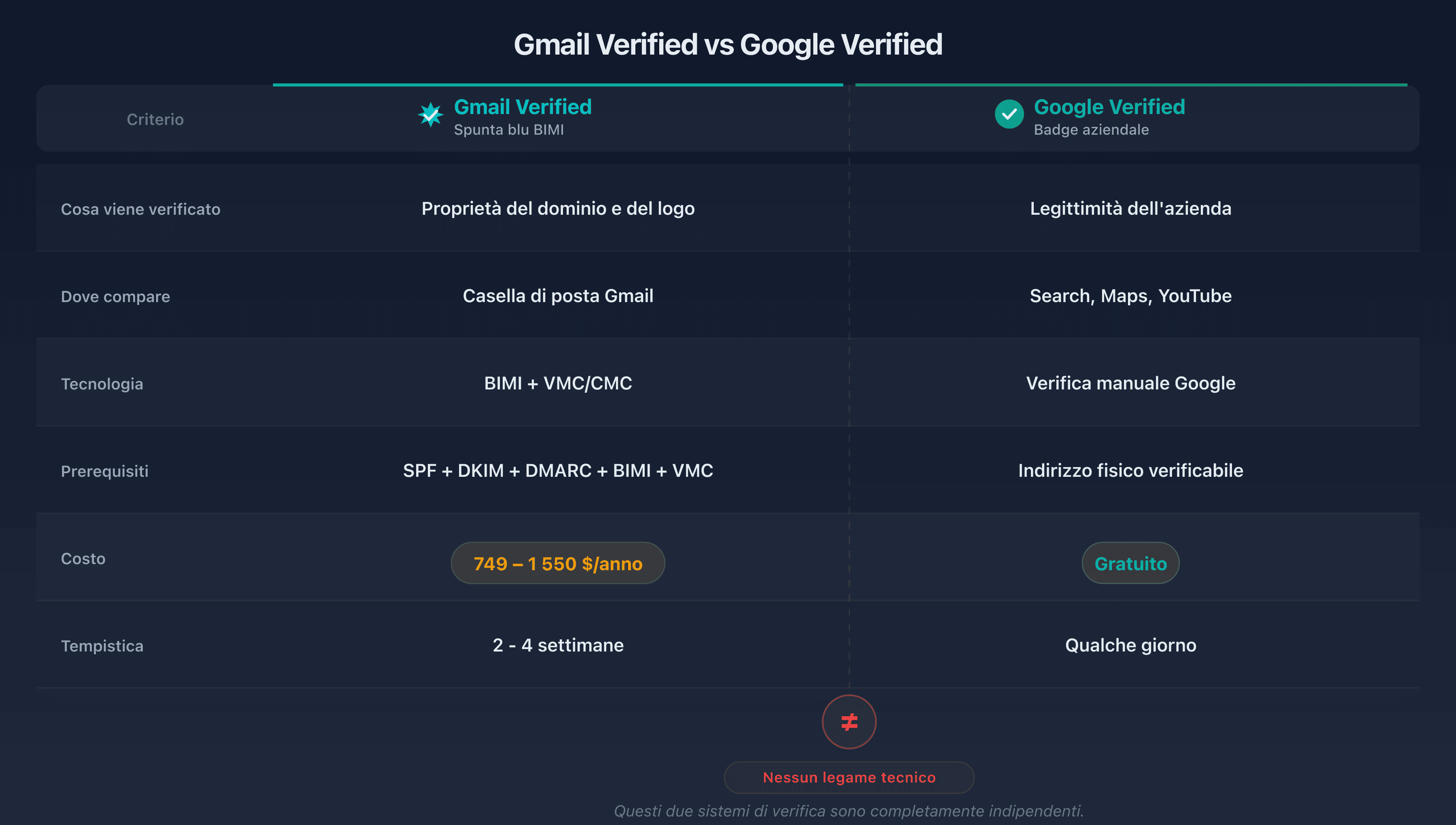This screenshot has height=825, width=1456.
Task: Click the 'Badge aziendale' subtitle
Action: 1091,130
